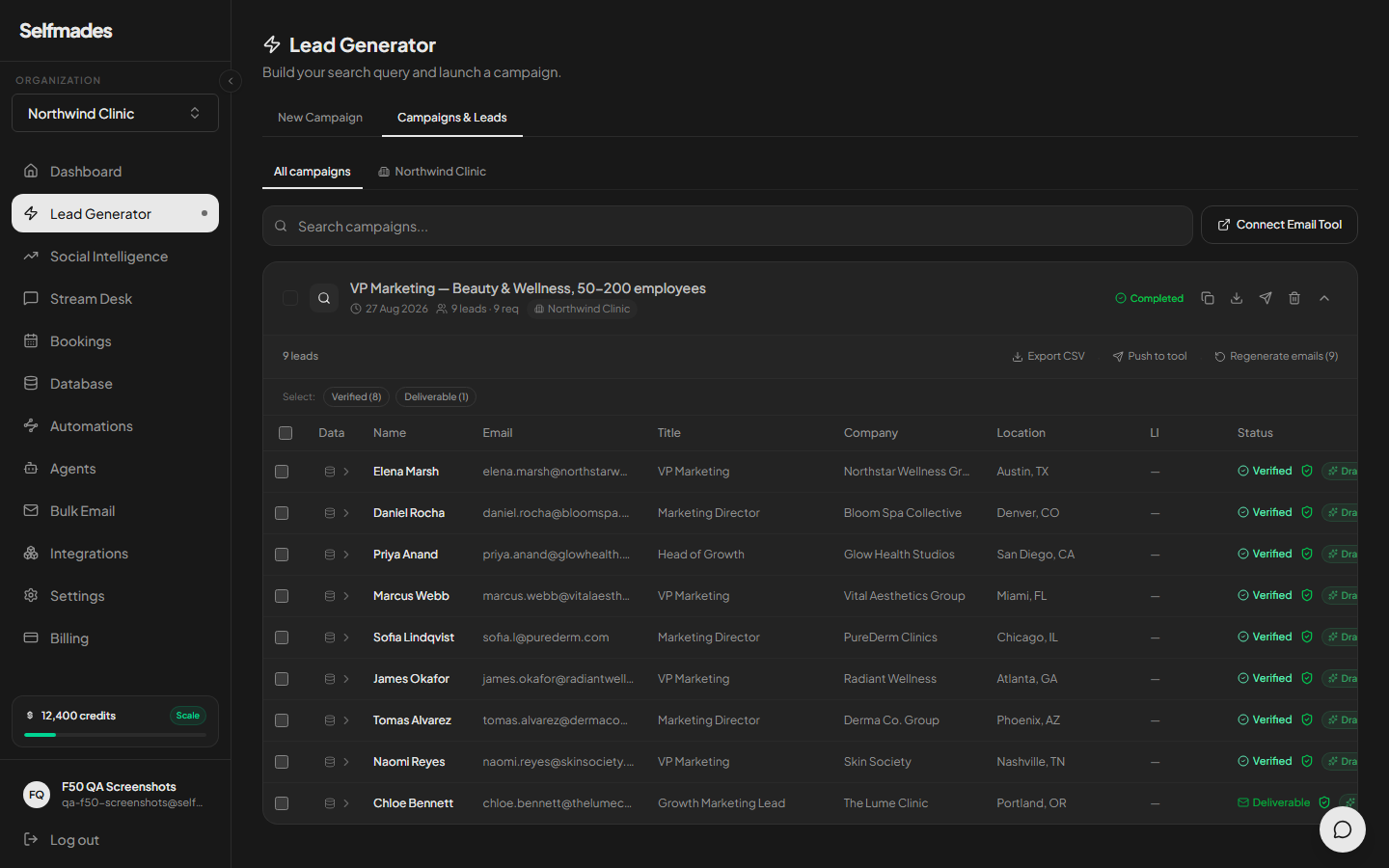Click Push to tool
1389x868 pixels.
[x=1150, y=356]
